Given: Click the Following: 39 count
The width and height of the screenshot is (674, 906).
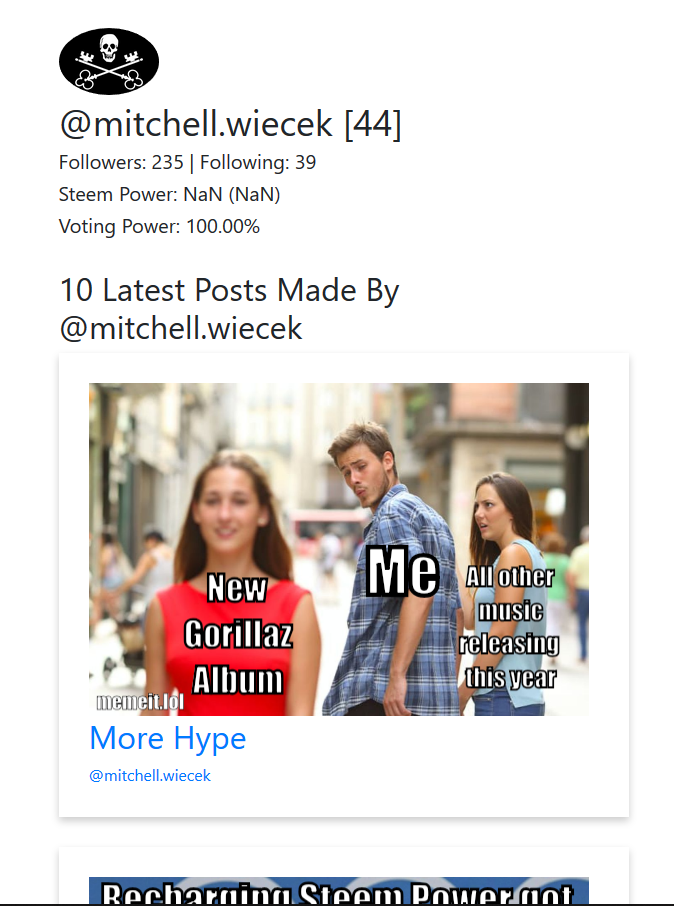Looking at the screenshot, I should click(x=258, y=162).
